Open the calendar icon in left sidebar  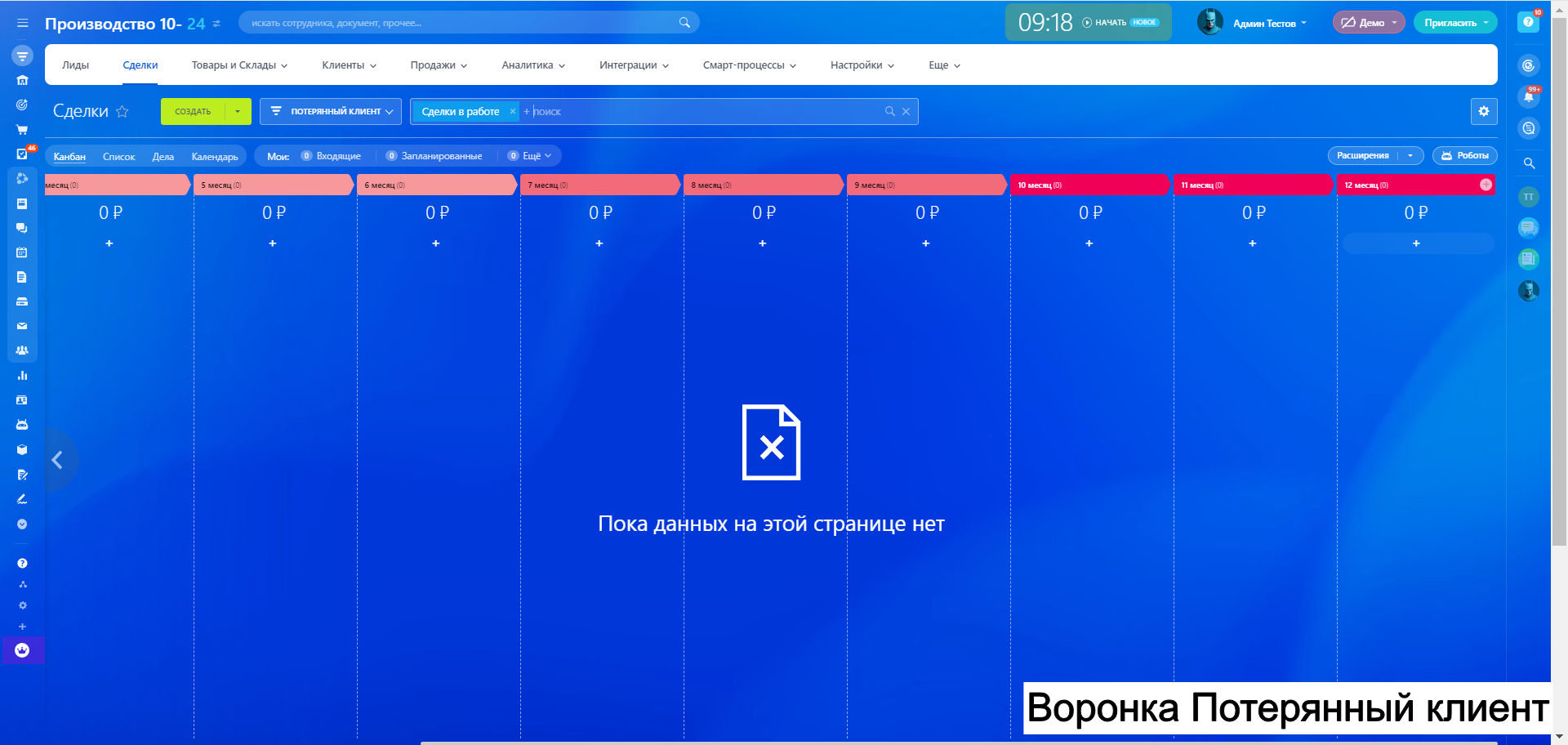click(22, 252)
